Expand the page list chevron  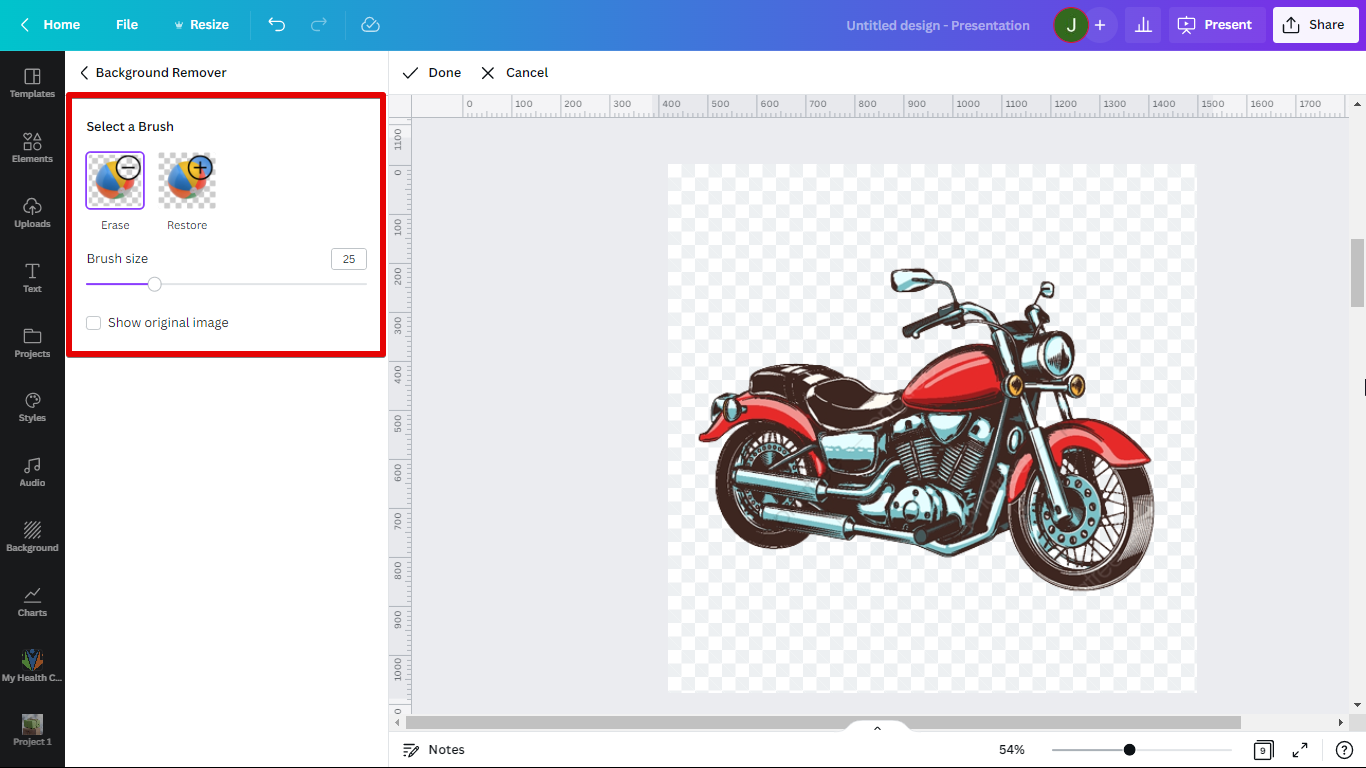point(877,728)
